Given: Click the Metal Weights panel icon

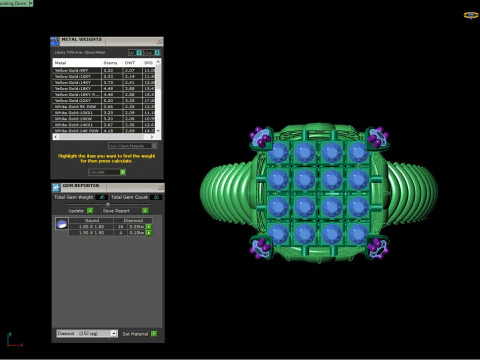Looking at the screenshot, I should (x=55, y=42).
